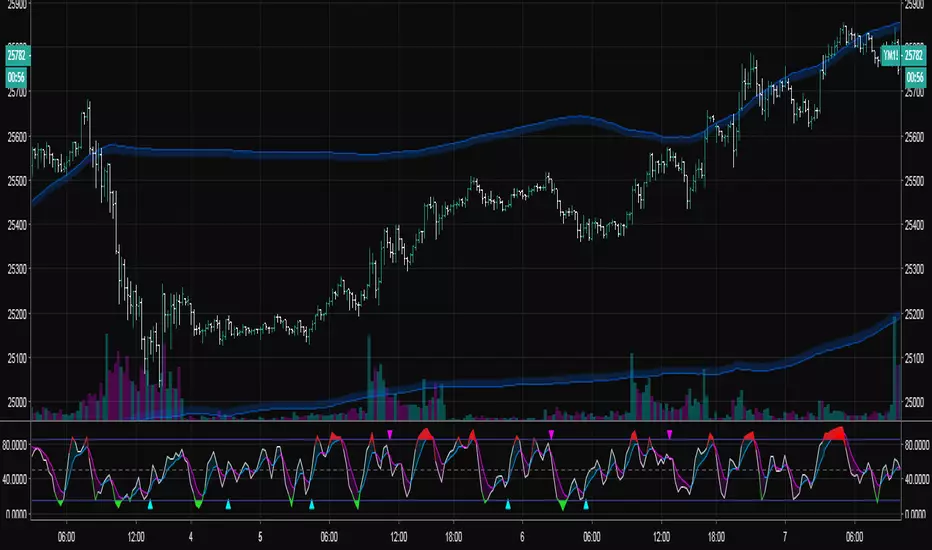The width and height of the screenshot is (932, 550).
Task: Click cyan up-arrow marker between dates 6 and 7
Action: click(585, 505)
